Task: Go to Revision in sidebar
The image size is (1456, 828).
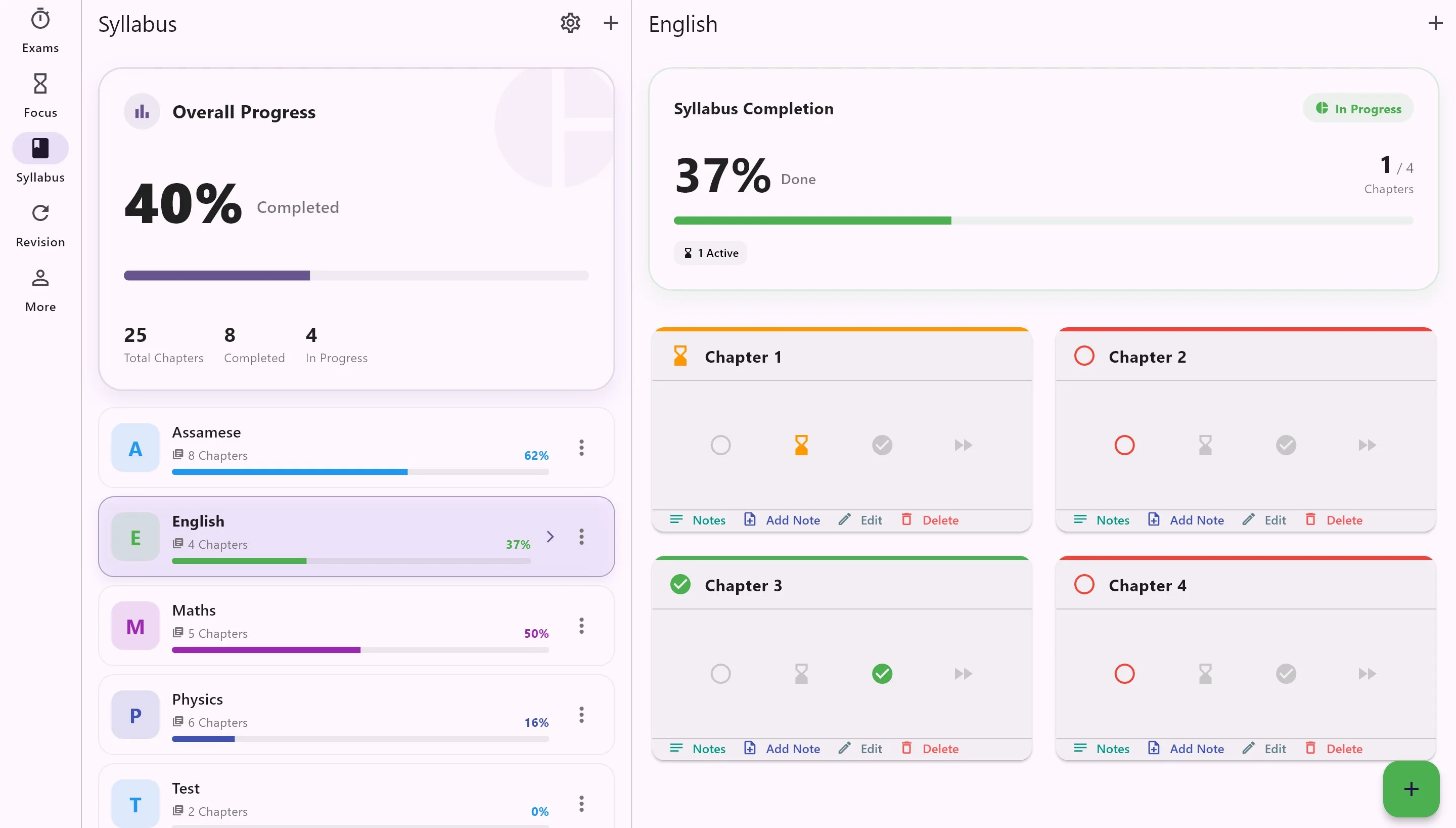Action: [40, 225]
